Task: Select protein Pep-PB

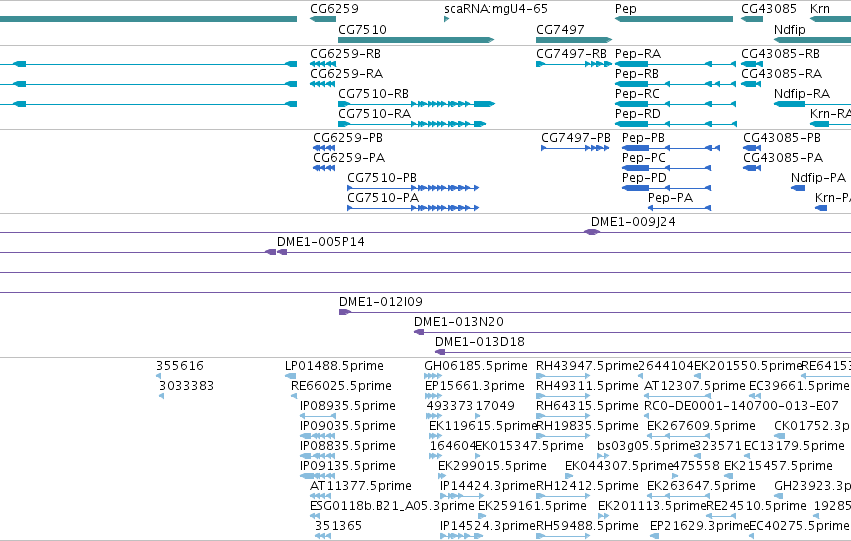Action: pos(671,148)
